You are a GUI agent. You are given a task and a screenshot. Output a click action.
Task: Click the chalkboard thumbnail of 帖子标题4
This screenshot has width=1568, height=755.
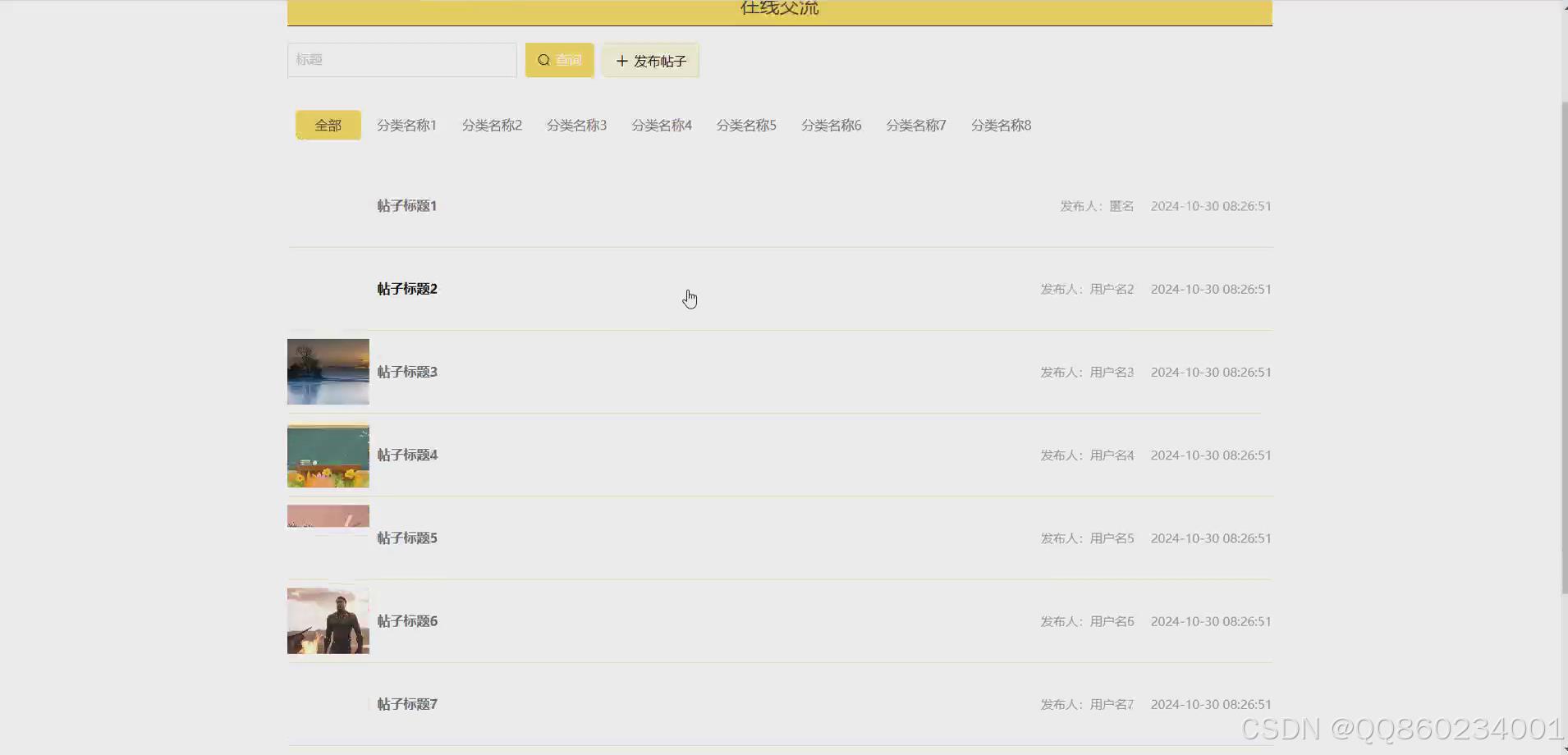(328, 455)
